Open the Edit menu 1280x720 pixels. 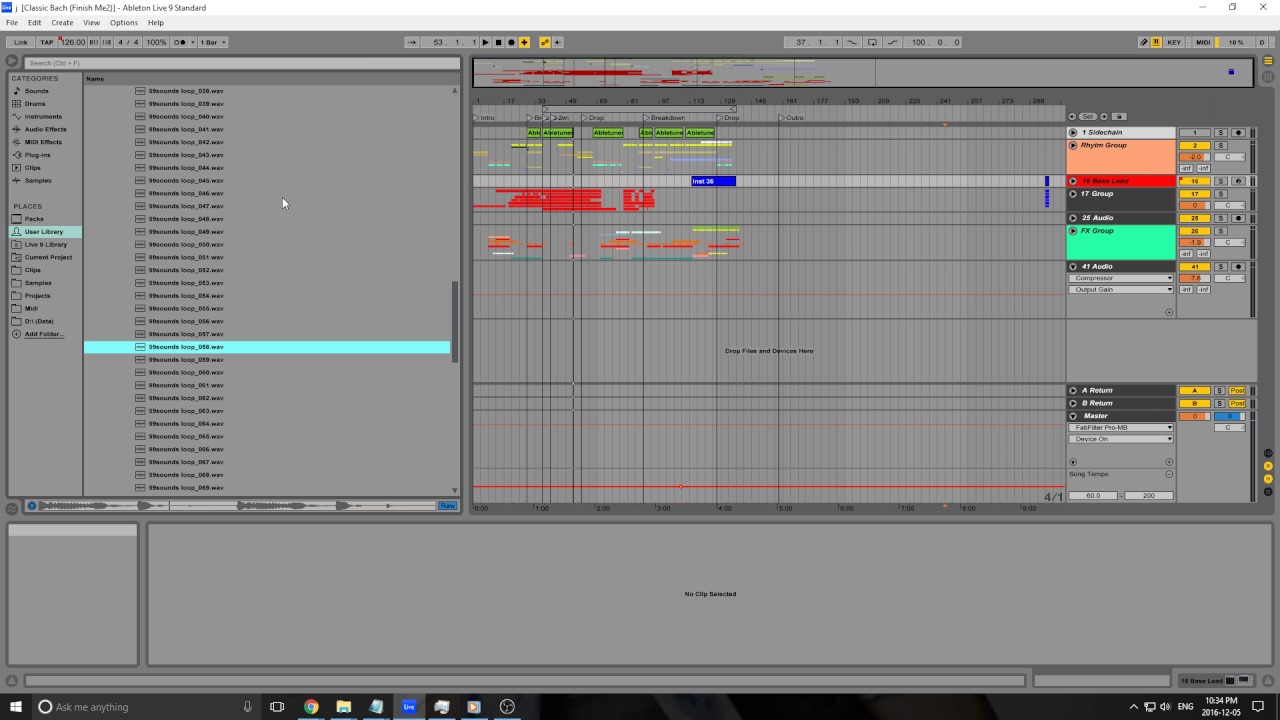click(x=35, y=22)
